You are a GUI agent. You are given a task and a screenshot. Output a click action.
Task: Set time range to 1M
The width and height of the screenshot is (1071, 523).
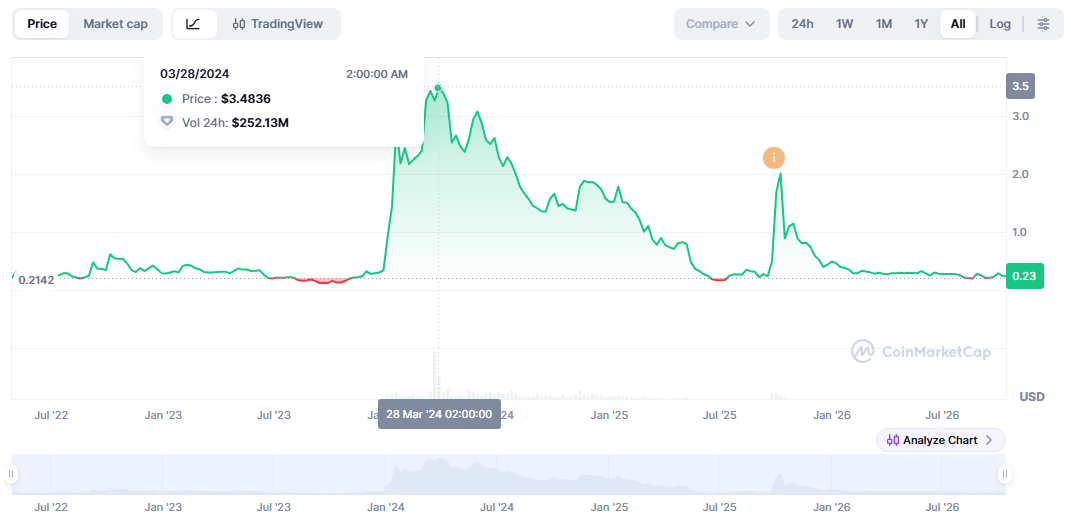(x=884, y=24)
